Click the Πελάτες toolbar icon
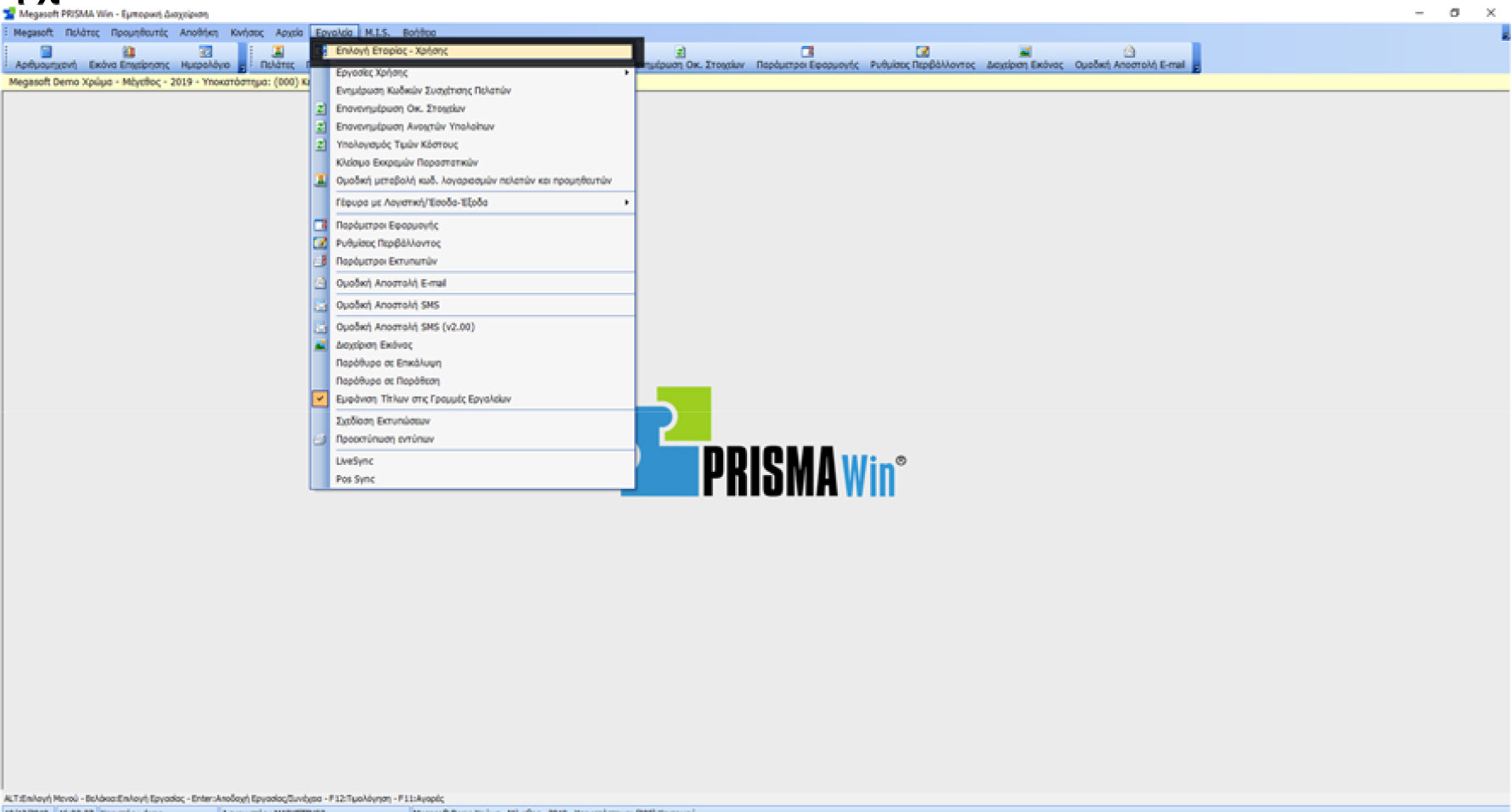Viewport: 1511px width, 812px height. point(278,58)
